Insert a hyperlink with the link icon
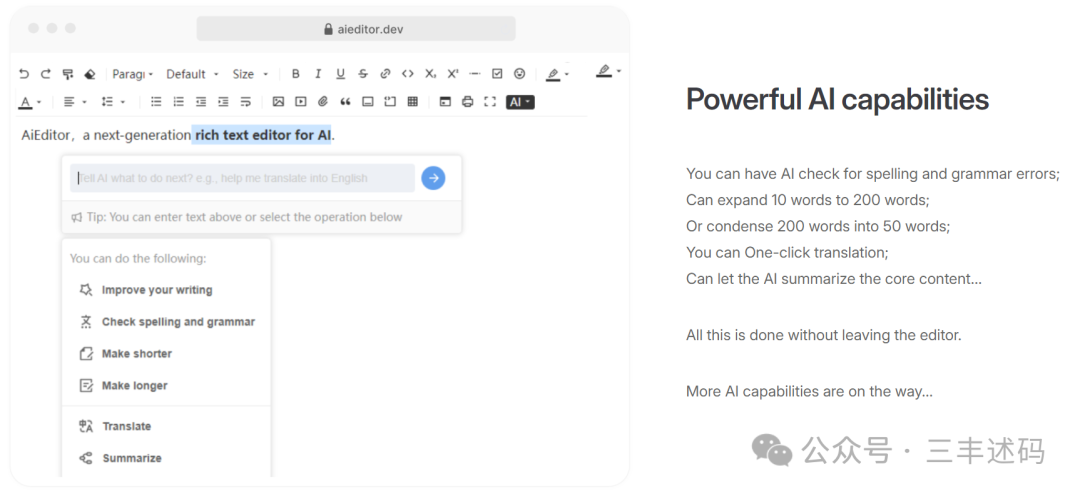Screen dimensions: 1080x494 [385, 74]
